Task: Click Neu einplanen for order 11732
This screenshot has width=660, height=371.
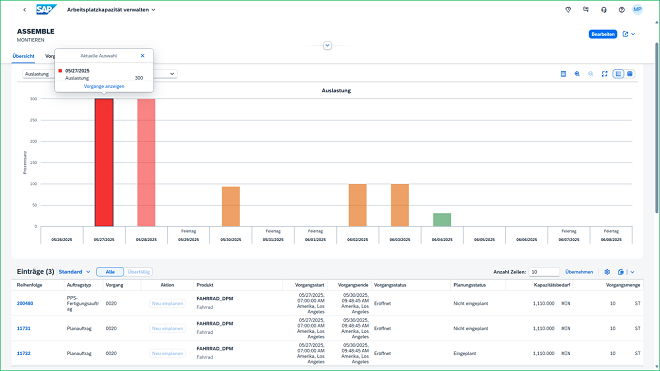Action: 167,353
